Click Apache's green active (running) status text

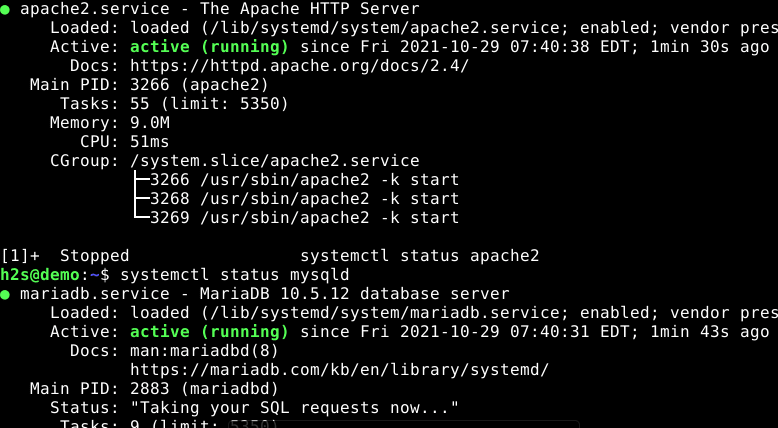click(209, 46)
